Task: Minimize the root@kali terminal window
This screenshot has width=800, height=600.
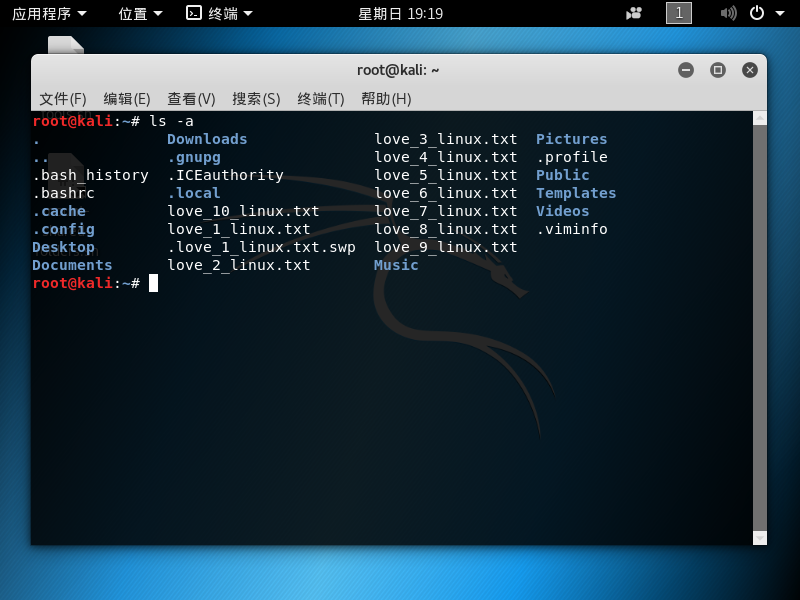Action: pos(686,70)
